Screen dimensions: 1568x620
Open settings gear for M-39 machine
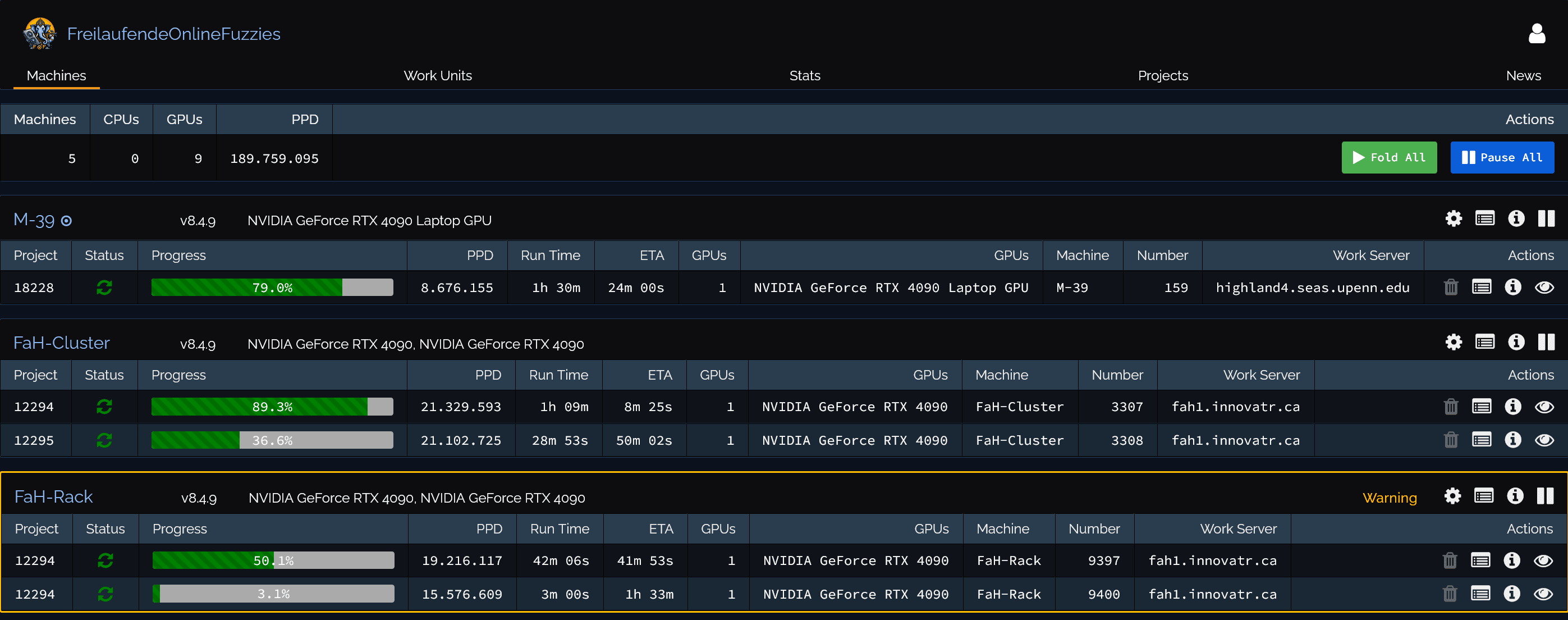1454,218
